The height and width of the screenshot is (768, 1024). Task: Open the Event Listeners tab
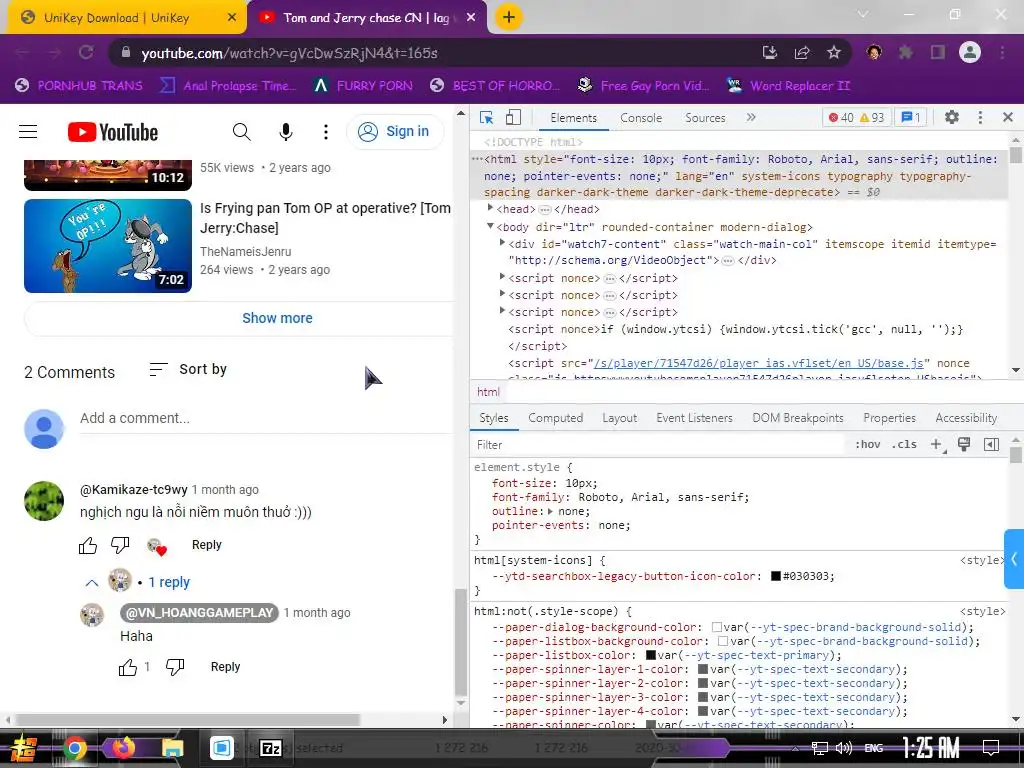(694, 418)
